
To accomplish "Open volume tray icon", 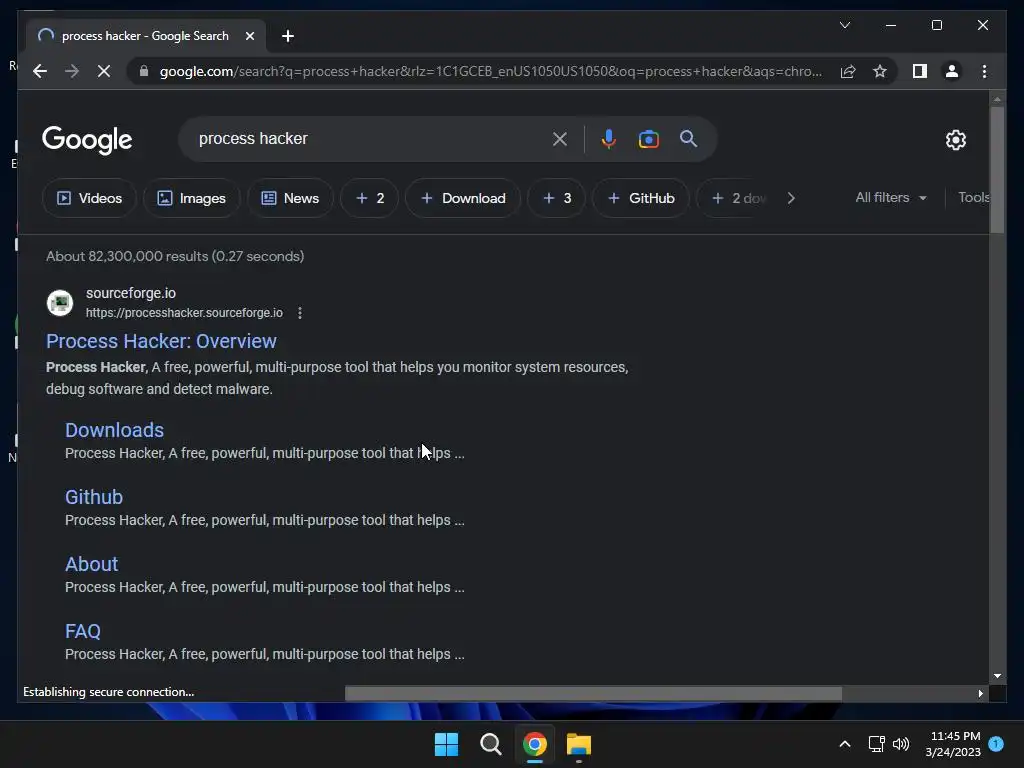I will click(901, 744).
